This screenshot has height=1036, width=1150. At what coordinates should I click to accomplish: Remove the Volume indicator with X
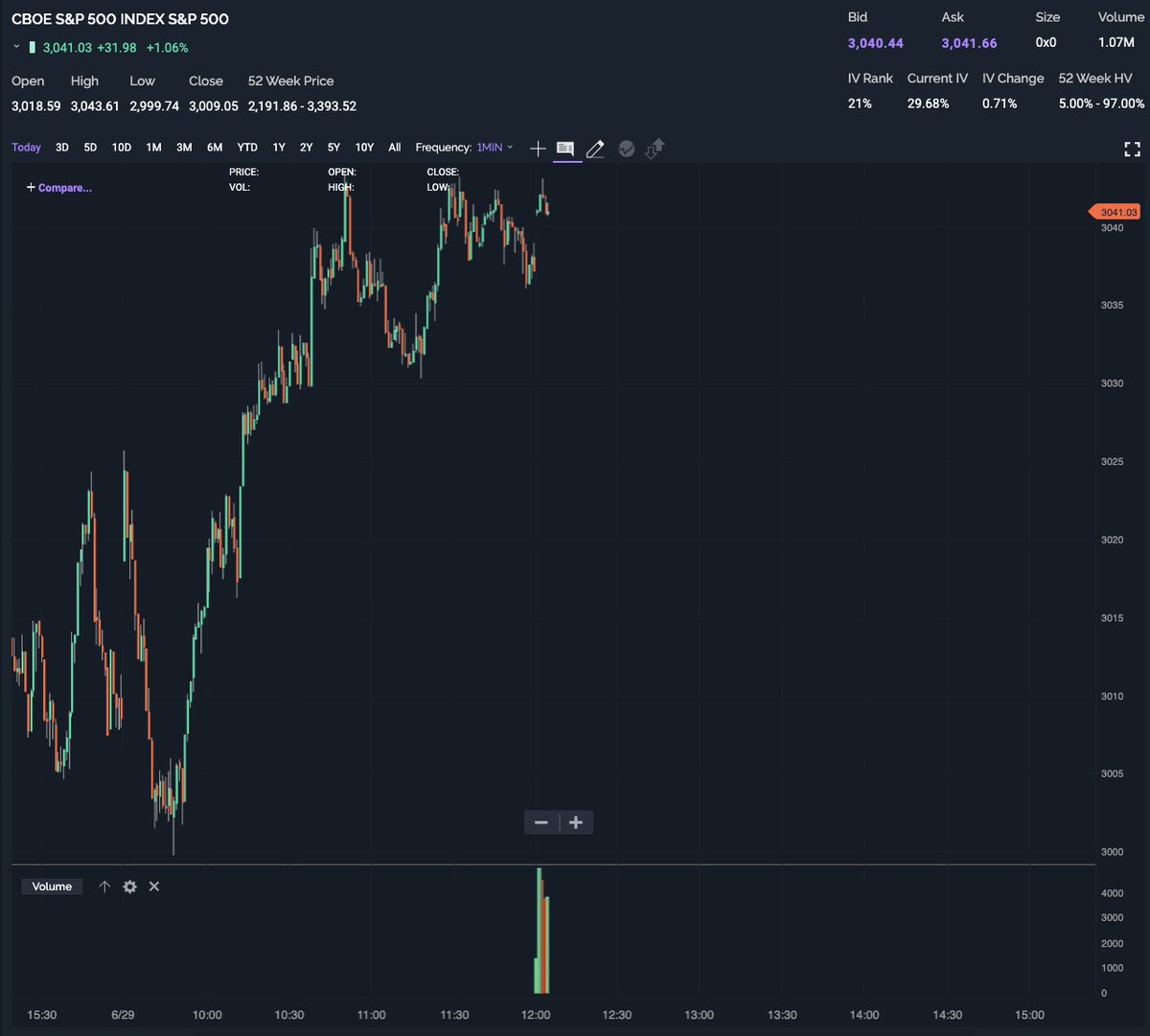click(x=153, y=886)
